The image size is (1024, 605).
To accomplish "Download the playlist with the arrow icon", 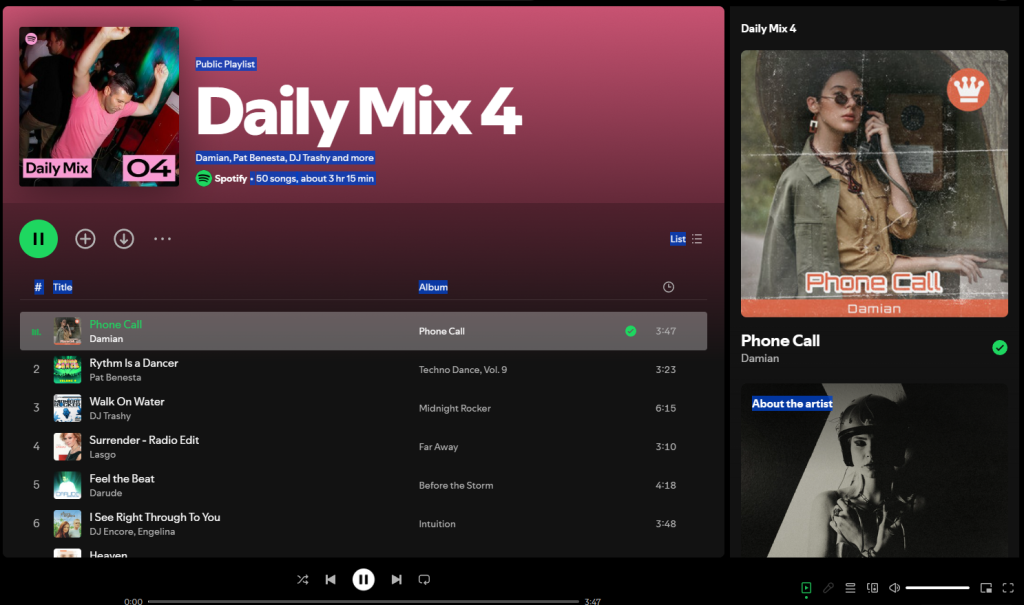I will tap(124, 239).
